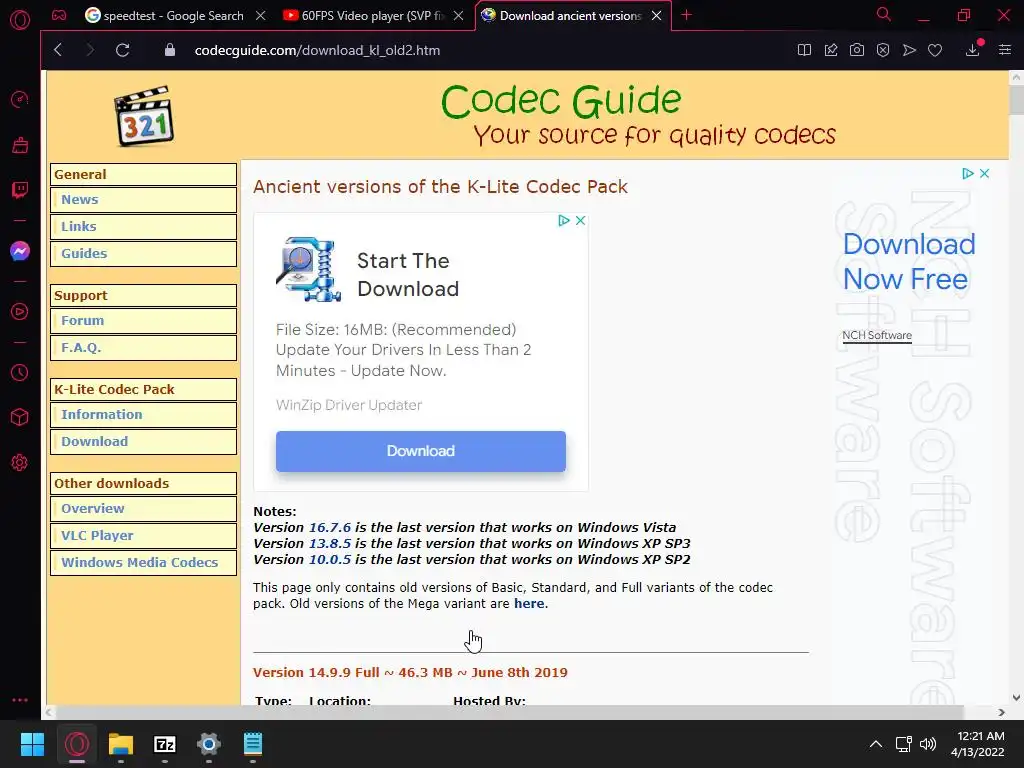1024x768 pixels.
Task: Open GX Control speedometer in sidebar
Action: coord(20,99)
